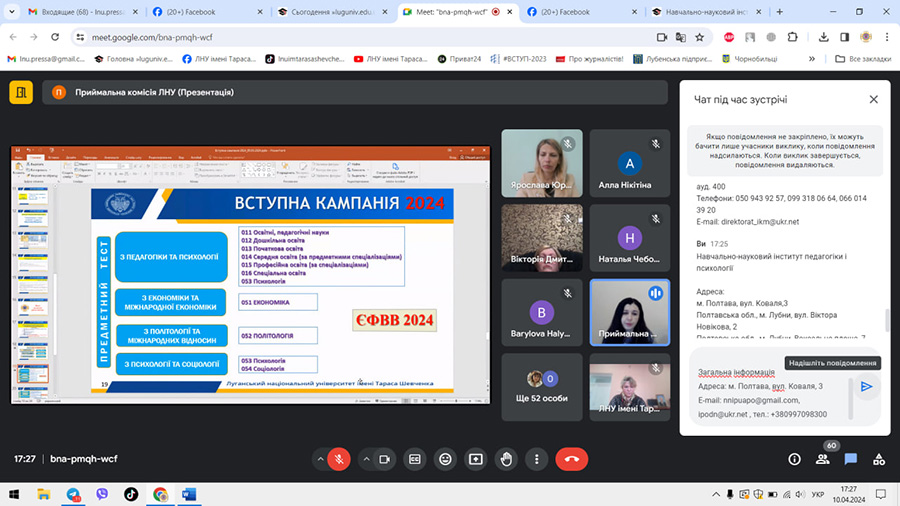
Task: Open Головна luguniv bookmark
Action: 134,59
